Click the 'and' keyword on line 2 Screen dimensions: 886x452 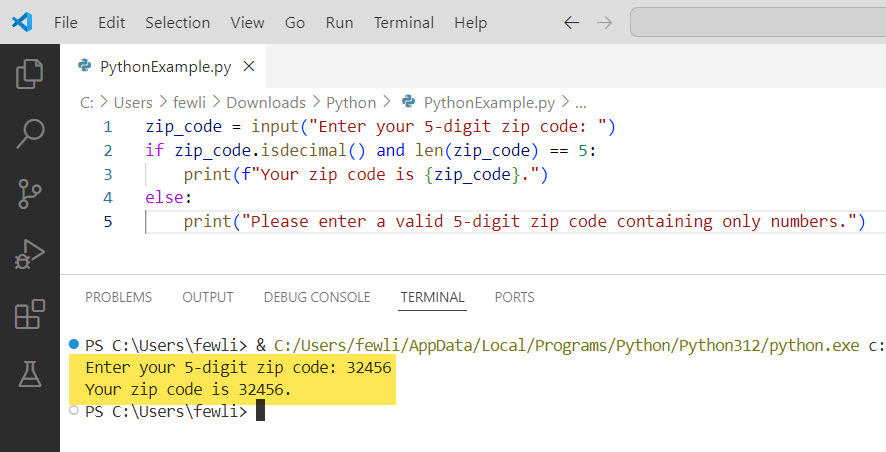(390, 151)
